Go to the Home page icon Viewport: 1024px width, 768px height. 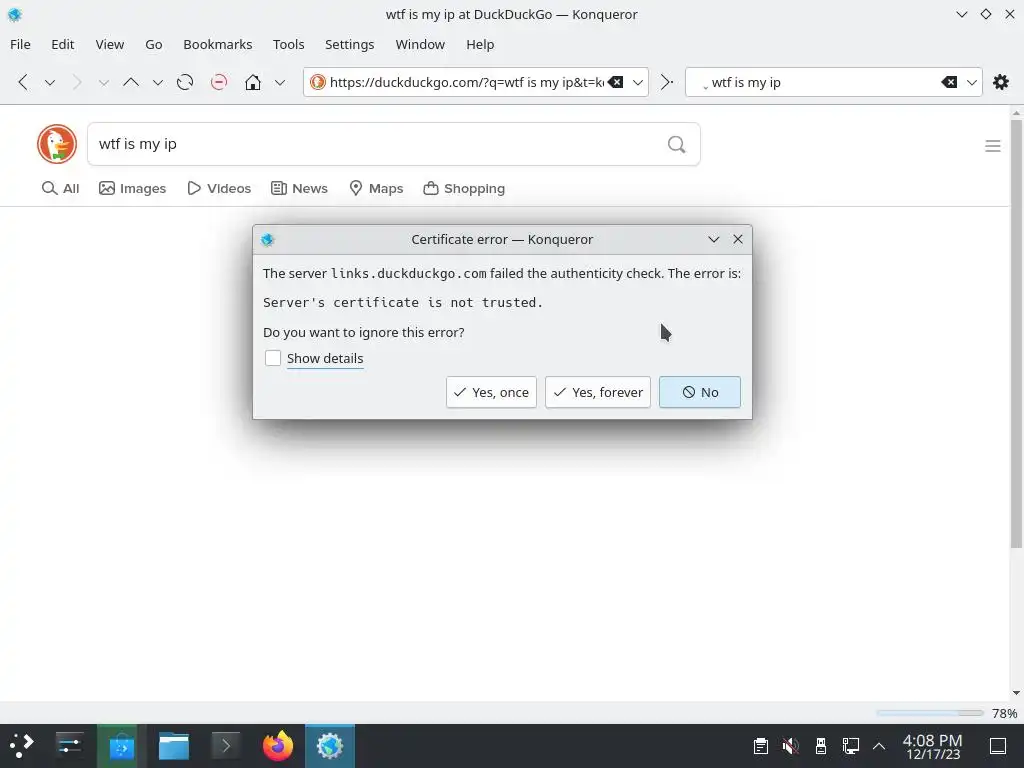coord(253,82)
